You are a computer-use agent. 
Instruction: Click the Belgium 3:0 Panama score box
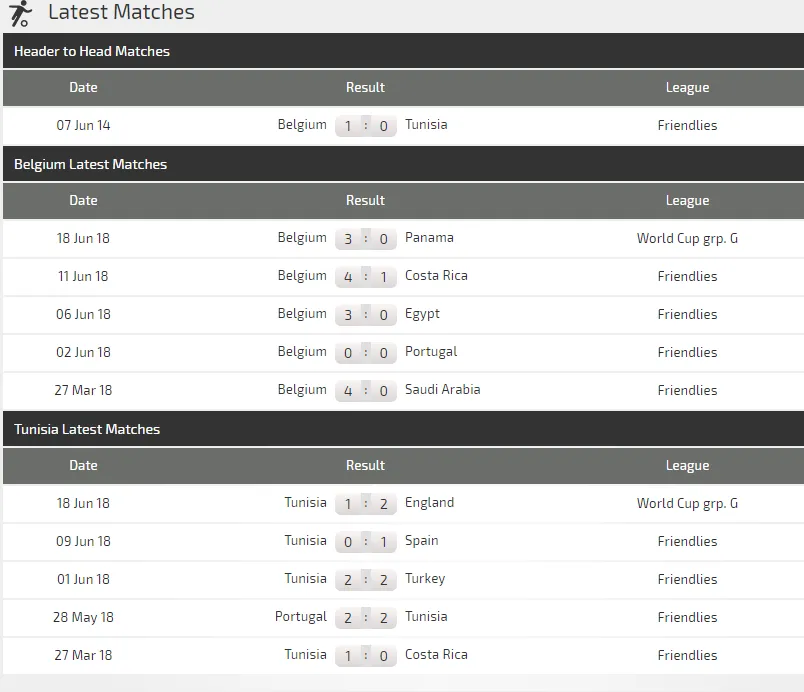click(365, 239)
